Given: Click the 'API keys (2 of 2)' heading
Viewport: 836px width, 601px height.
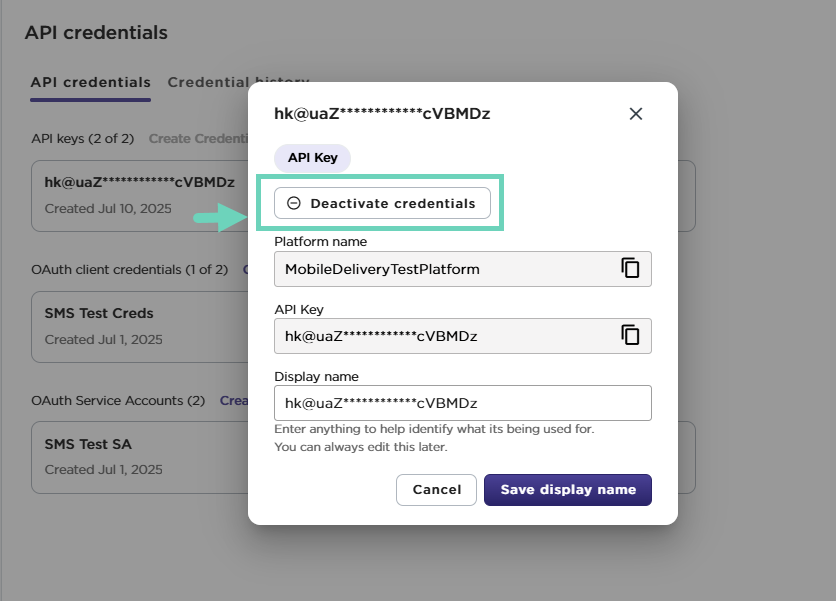Looking at the screenshot, I should pyautogui.click(x=83, y=139).
